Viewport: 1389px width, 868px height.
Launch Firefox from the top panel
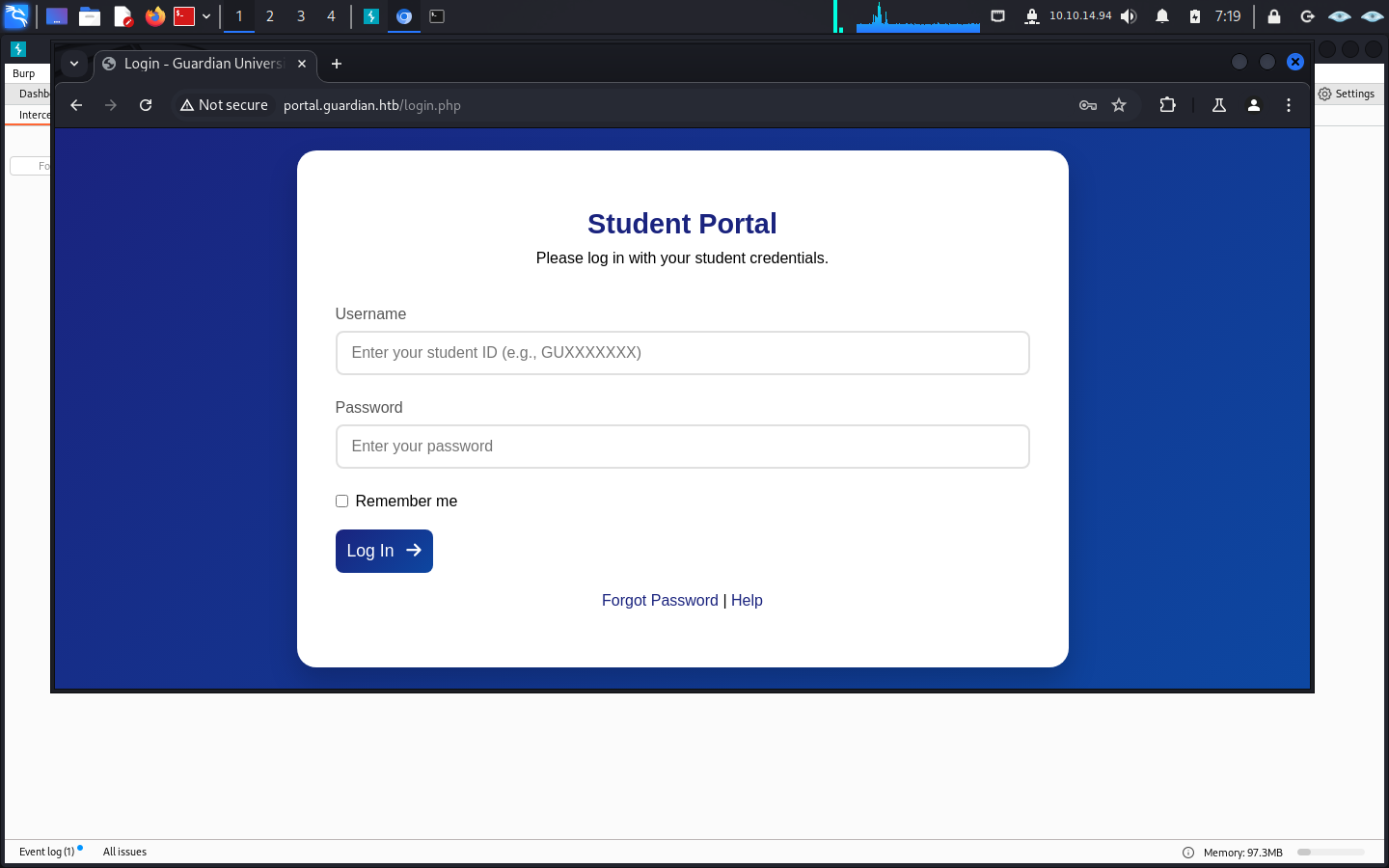155,16
